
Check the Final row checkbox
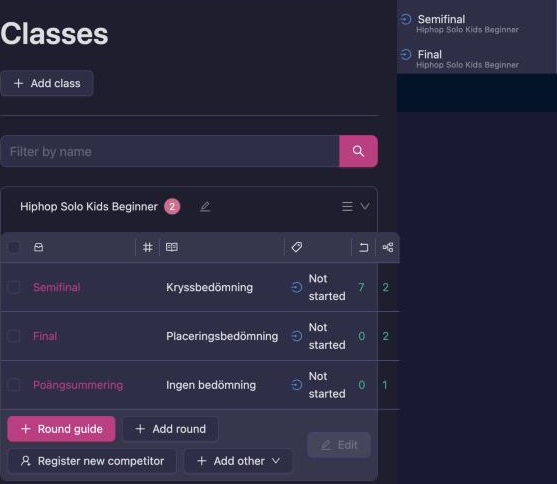click(14, 336)
